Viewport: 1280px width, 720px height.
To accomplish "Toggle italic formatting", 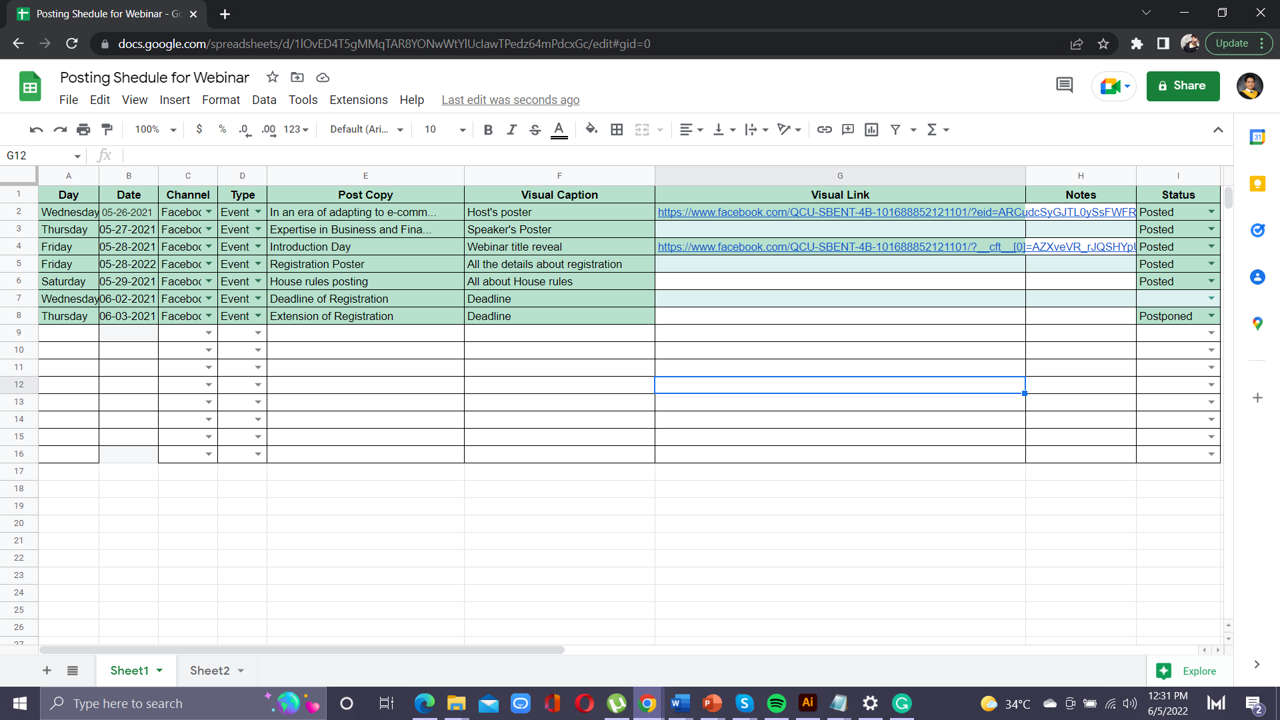I will click(x=511, y=130).
